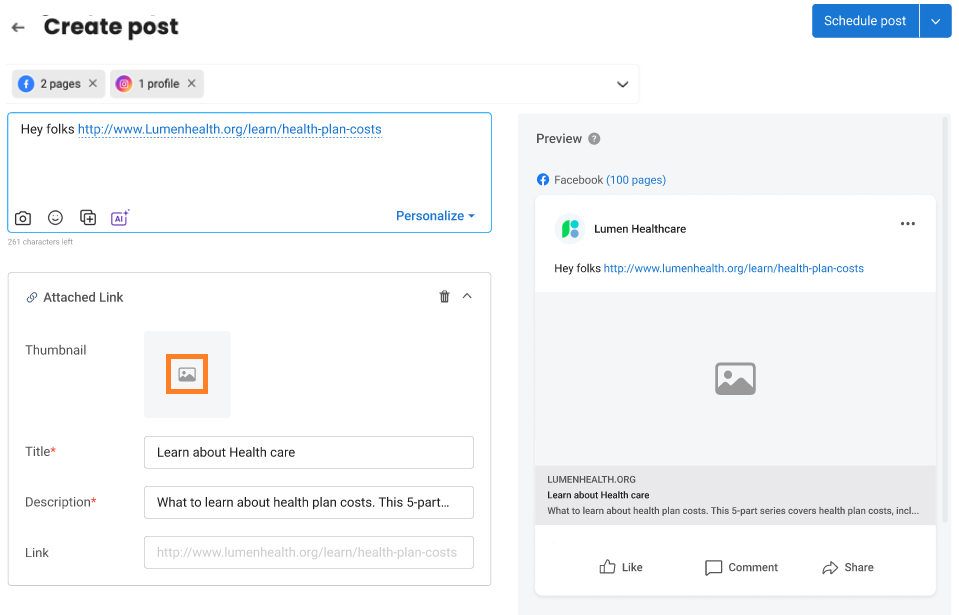Open the Schedule post dropdown arrow

(x=935, y=20)
